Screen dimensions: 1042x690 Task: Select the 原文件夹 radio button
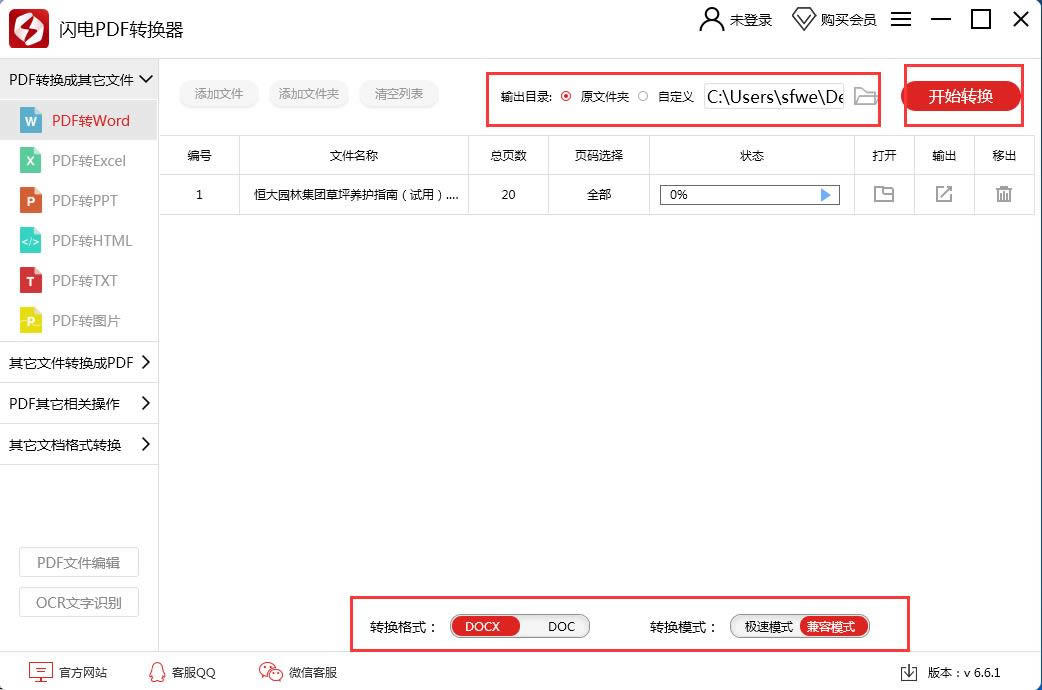pos(566,96)
